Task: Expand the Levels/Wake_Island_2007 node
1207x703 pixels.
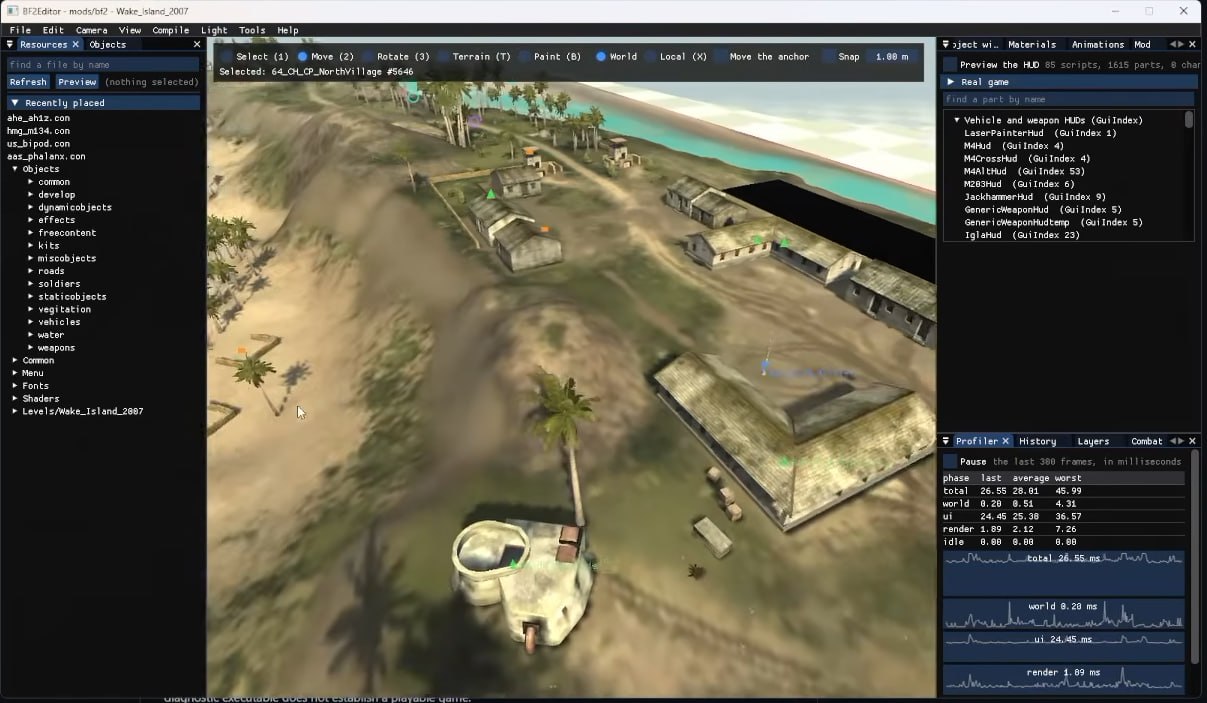Action: click(x=15, y=411)
